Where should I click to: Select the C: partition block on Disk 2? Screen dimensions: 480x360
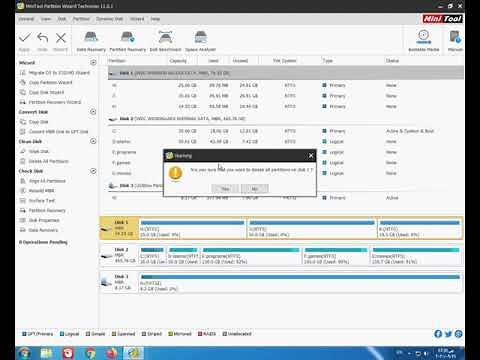(x=152, y=256)
